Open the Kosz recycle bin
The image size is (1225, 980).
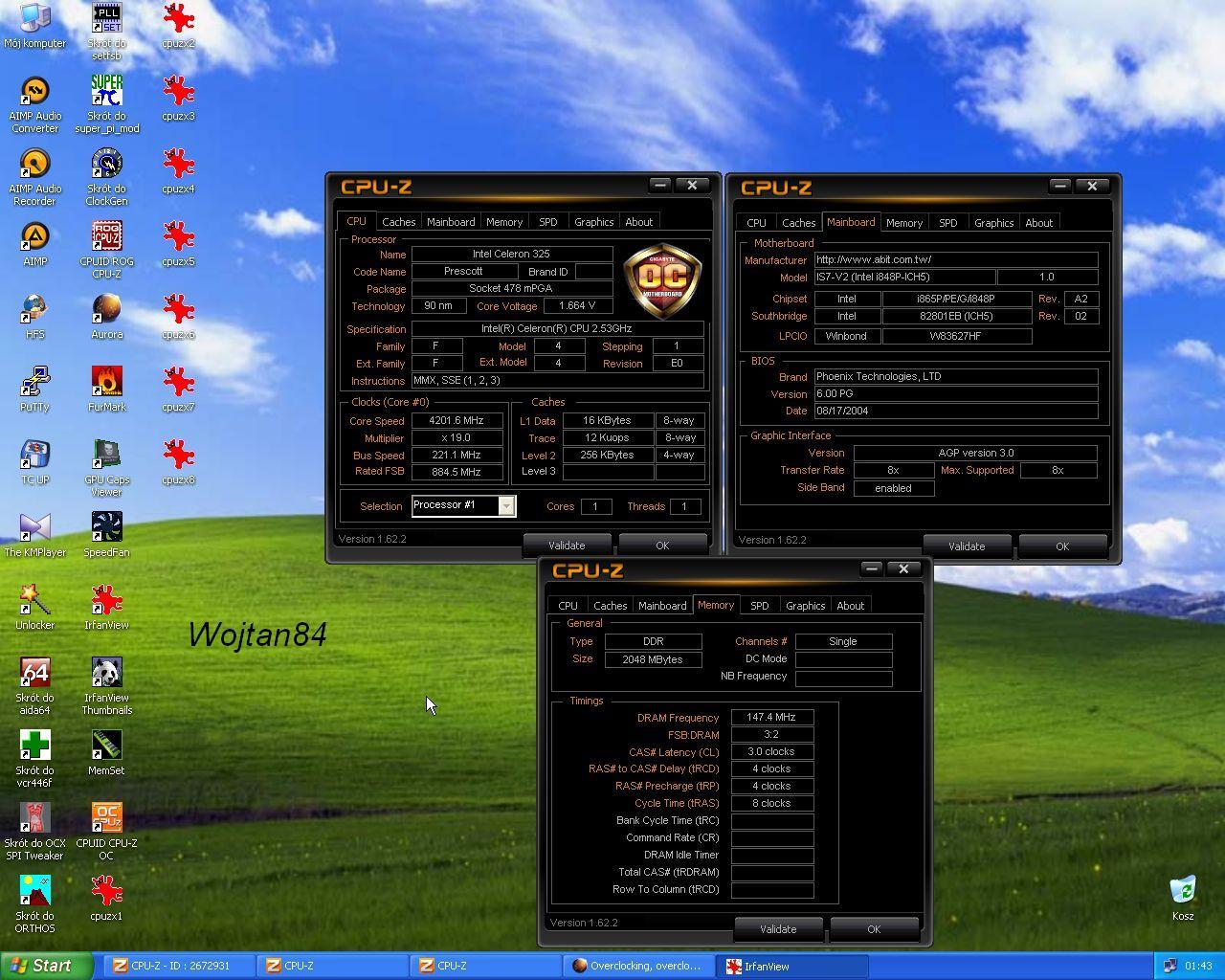click(x=1183, y=899)
